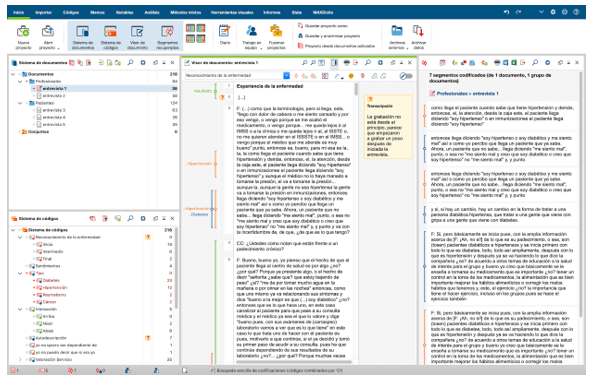
Task: Switch to the Importar ribbon tab
Action: (43, 12)
